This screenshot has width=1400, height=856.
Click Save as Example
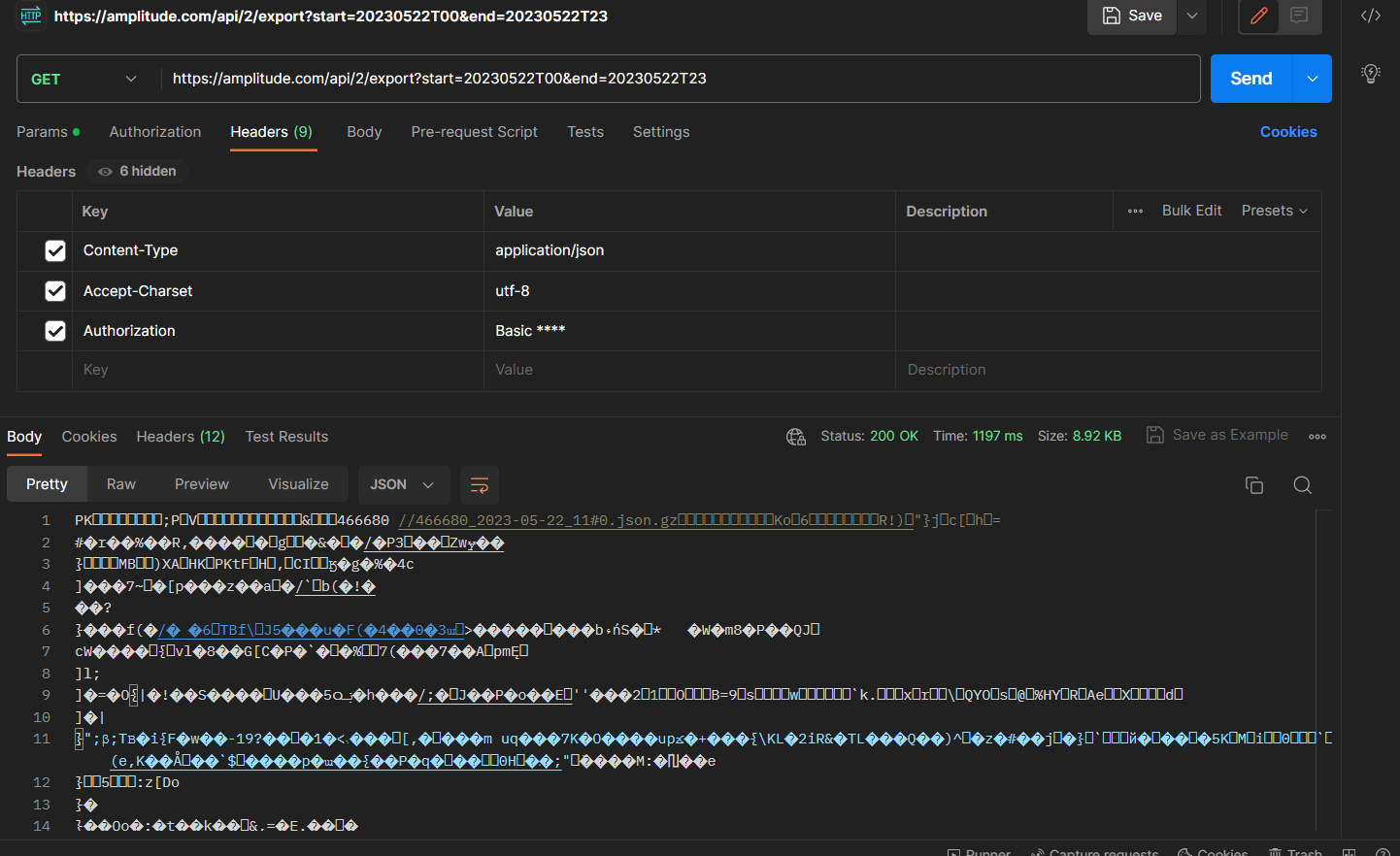pos(1217,435)
